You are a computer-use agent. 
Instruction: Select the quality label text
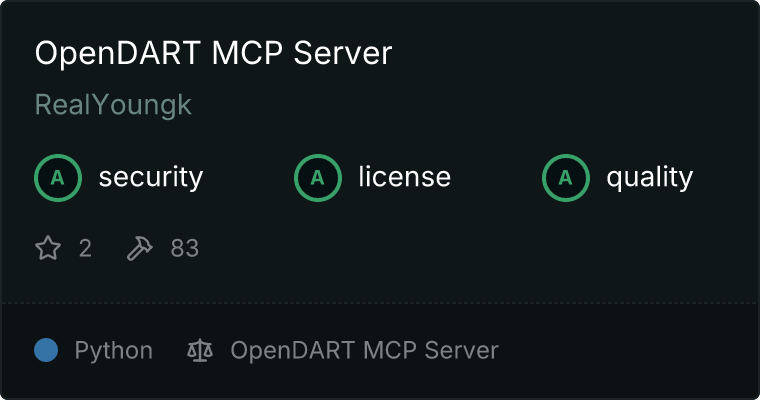pos(649,178)
